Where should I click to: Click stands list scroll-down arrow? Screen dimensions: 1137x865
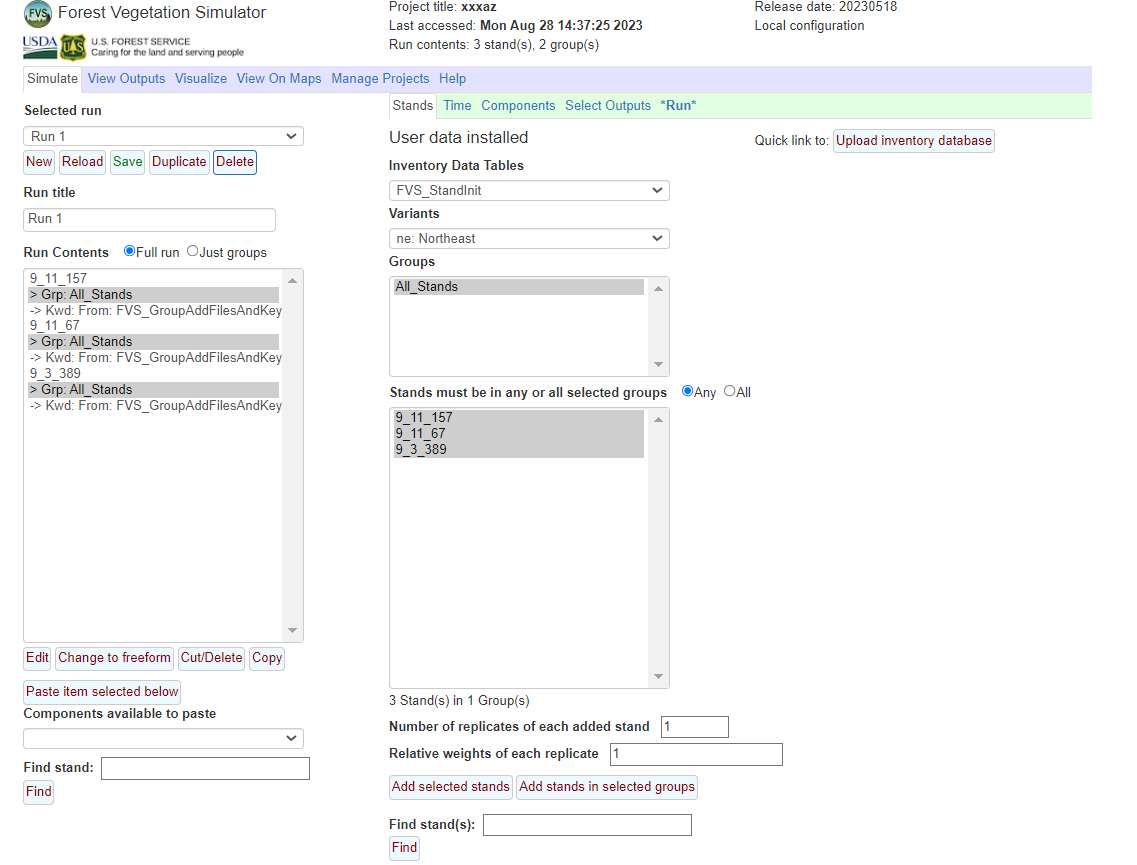pyautogui.click(x=658, y=676)
